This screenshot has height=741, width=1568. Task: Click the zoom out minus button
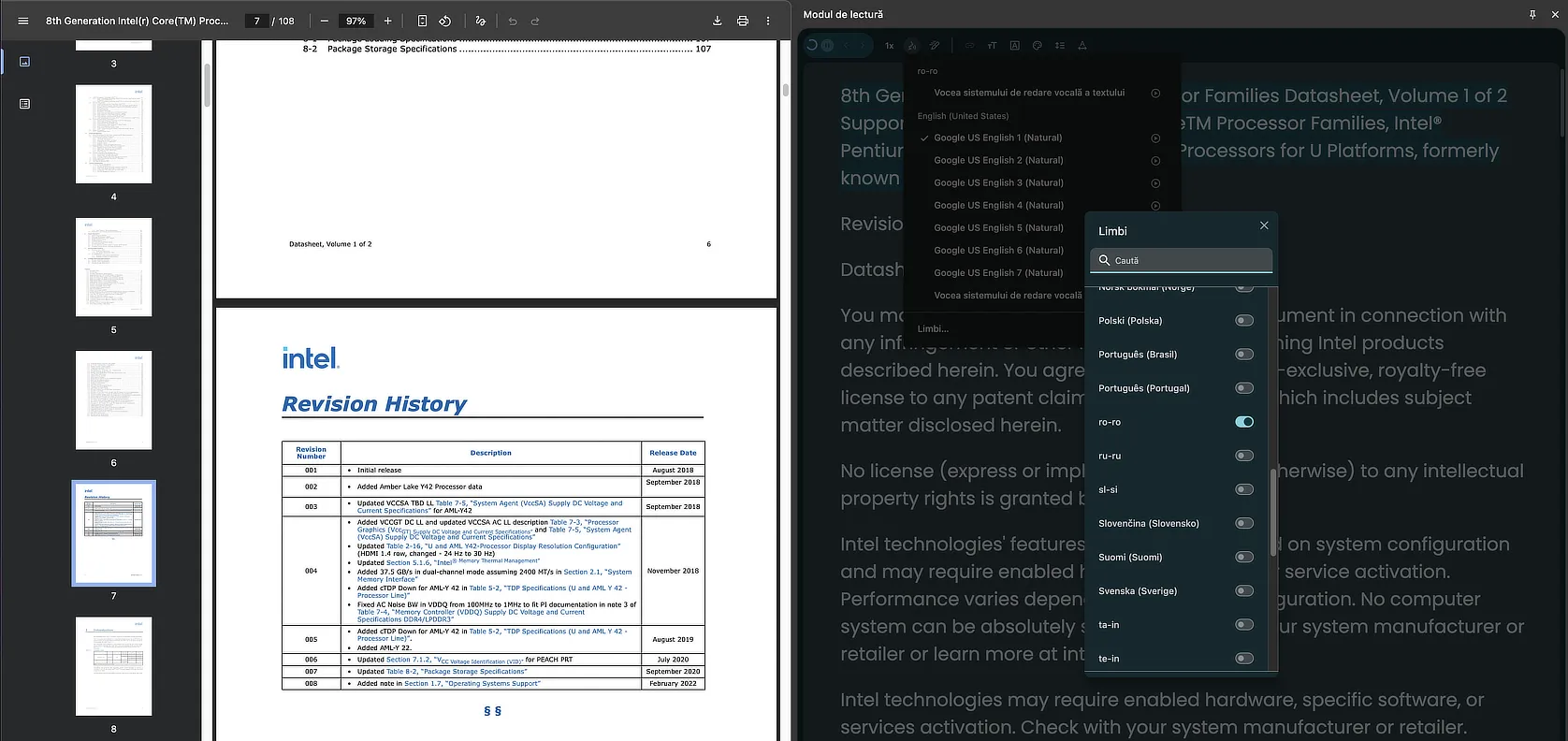325,21
